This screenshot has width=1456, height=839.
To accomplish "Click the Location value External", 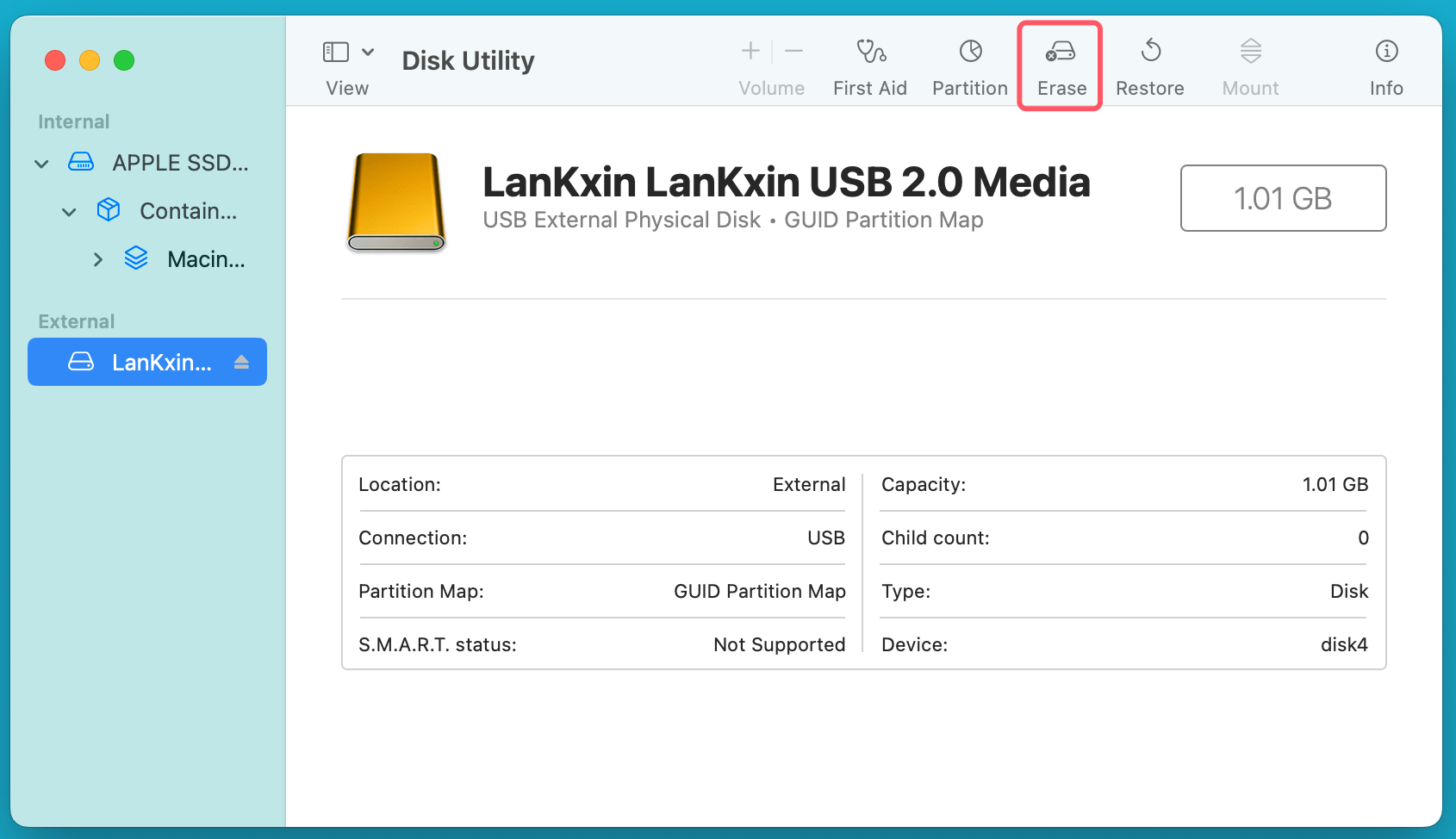I will (809, 484).
